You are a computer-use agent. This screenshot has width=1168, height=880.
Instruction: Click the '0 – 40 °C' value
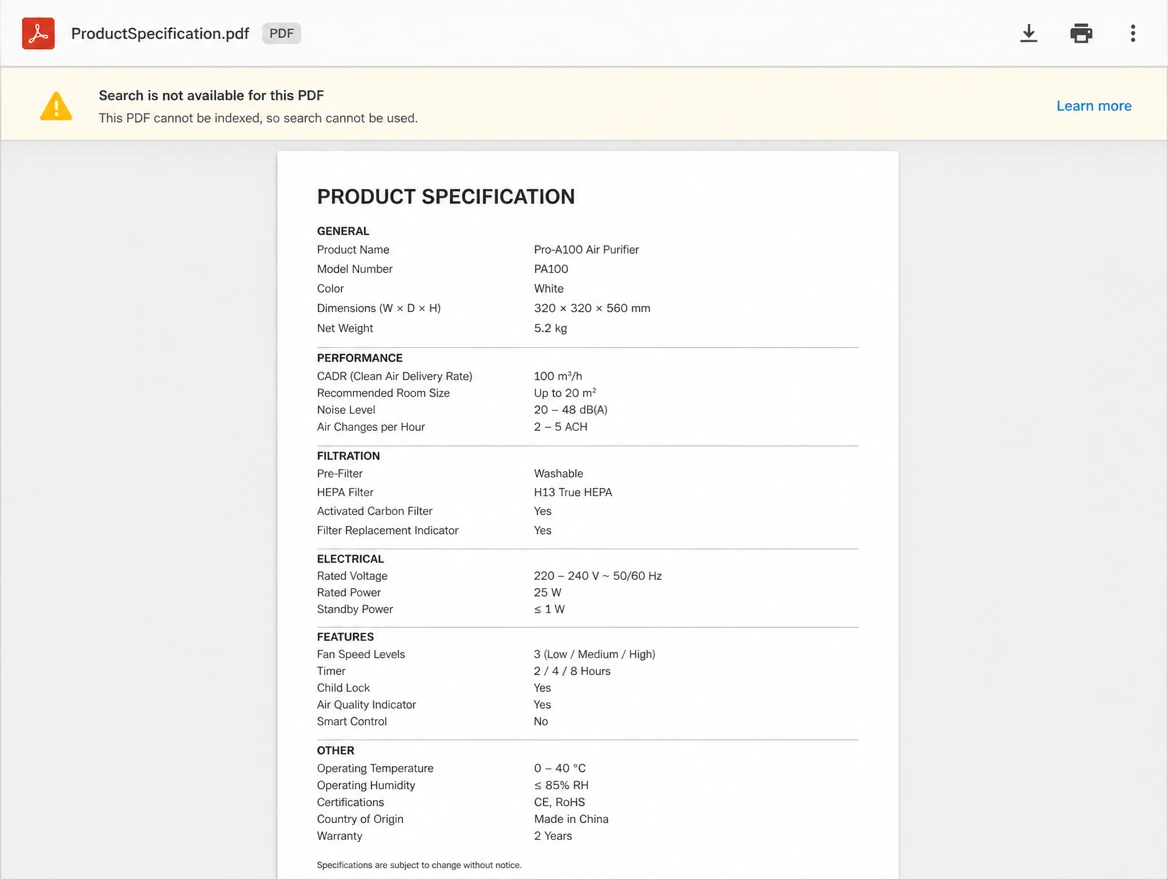click(559, 768)
